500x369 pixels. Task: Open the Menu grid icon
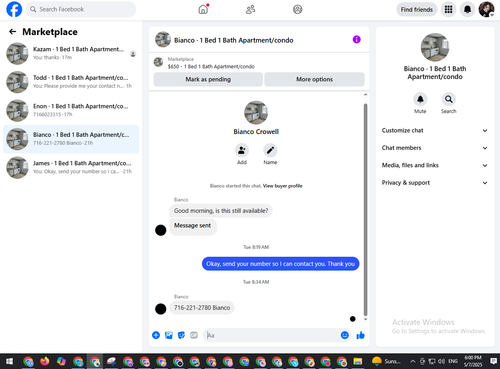(449, 9)
